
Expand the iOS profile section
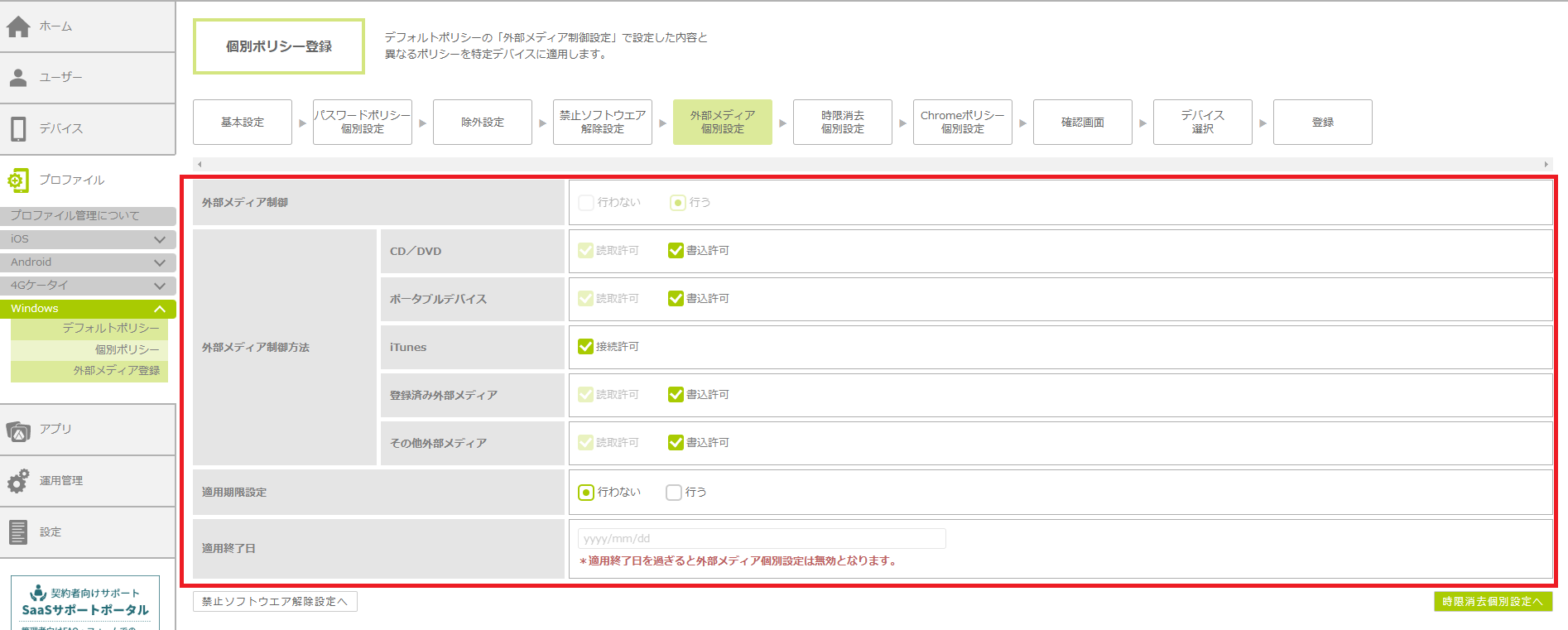tap(160, 239)
